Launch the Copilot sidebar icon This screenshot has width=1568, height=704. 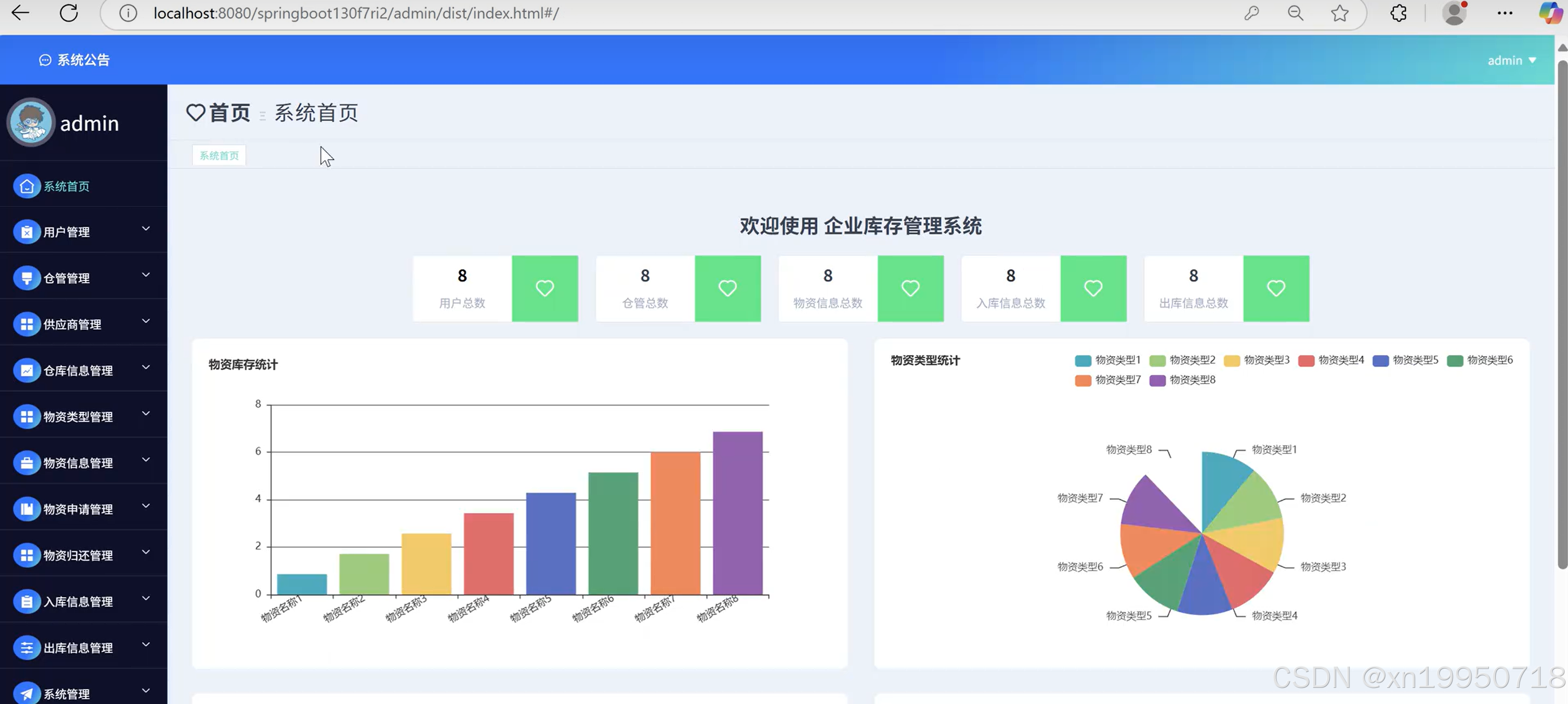(1550, 13)
